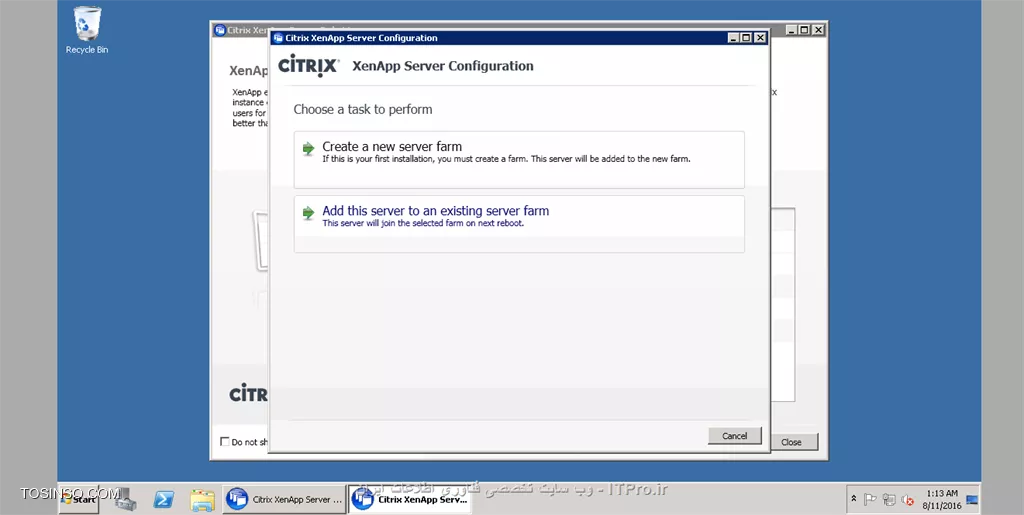Close XenApp Server Configuration via title bar X

pos(760,38)
